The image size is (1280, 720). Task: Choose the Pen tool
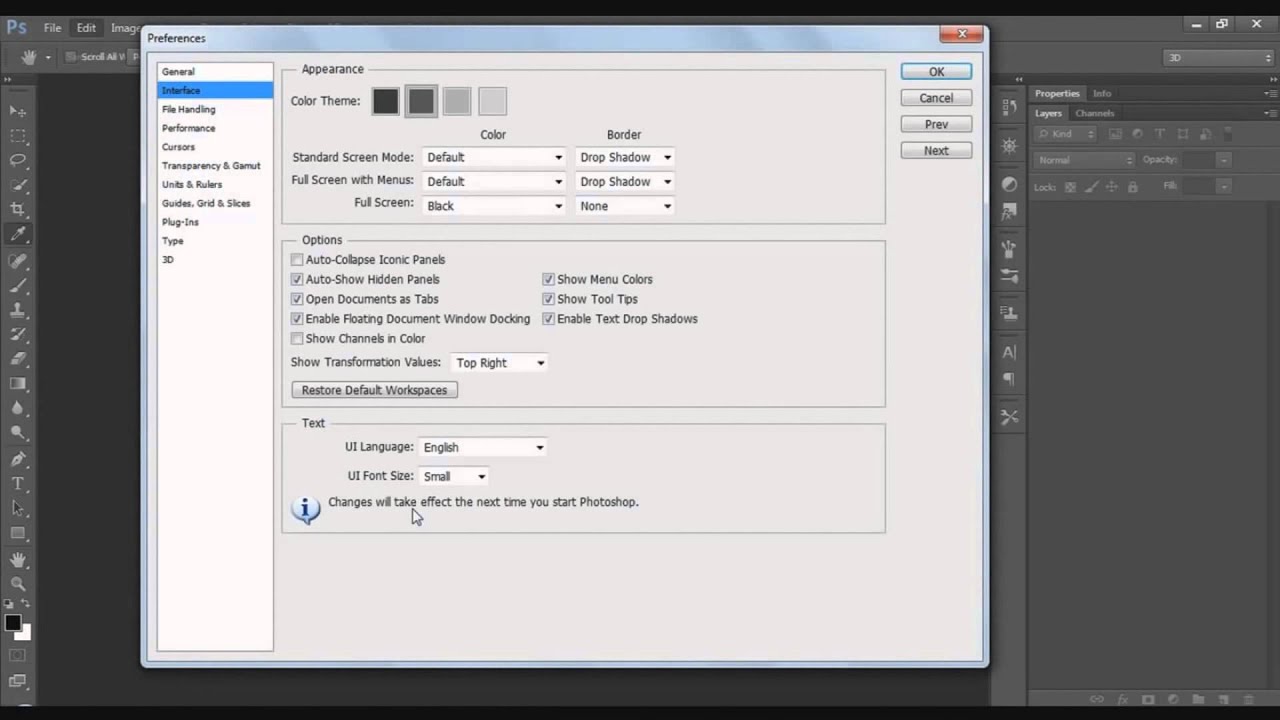(18, 459)
